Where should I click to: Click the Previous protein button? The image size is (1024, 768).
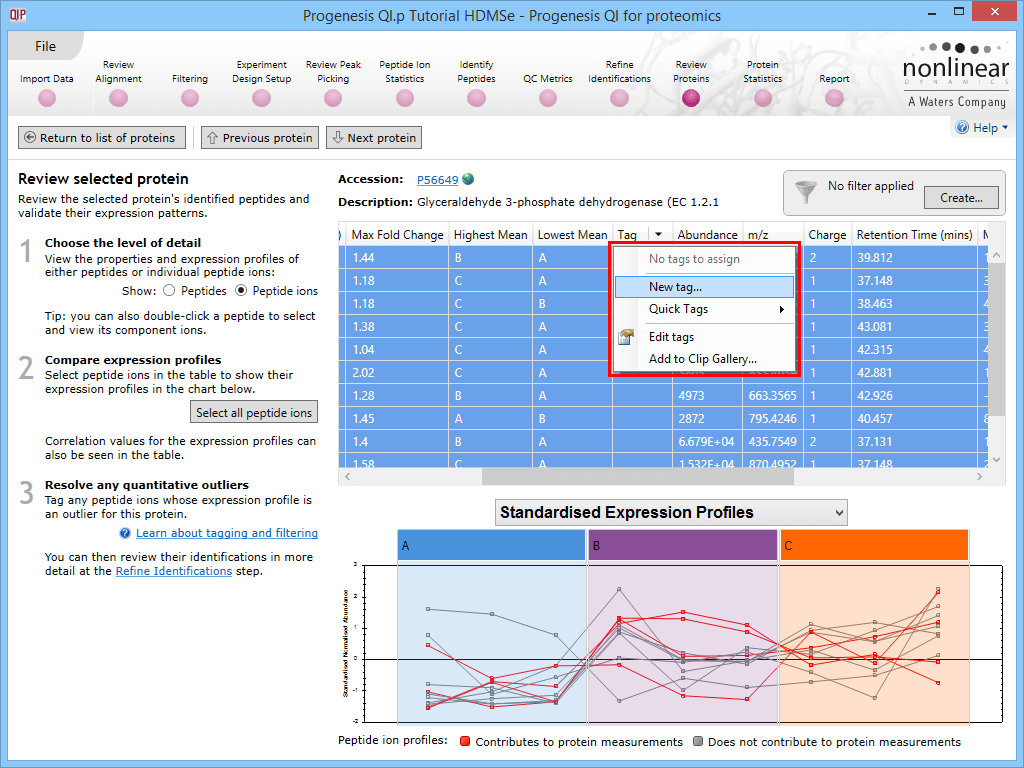tap(260, 138)
